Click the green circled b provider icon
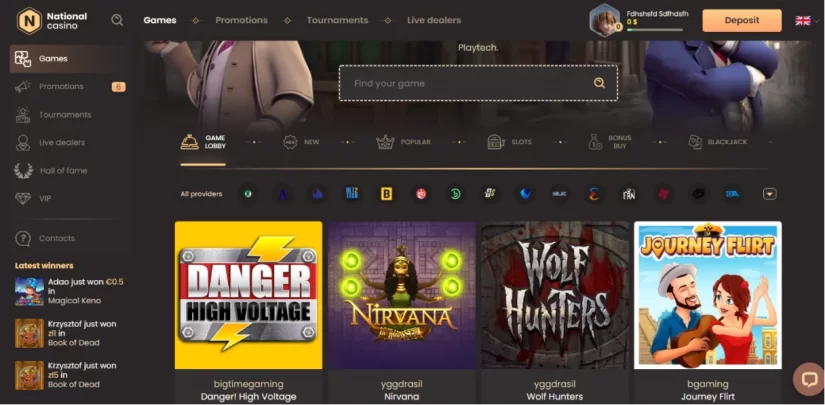The image size is (825, 405). [456, 194]
